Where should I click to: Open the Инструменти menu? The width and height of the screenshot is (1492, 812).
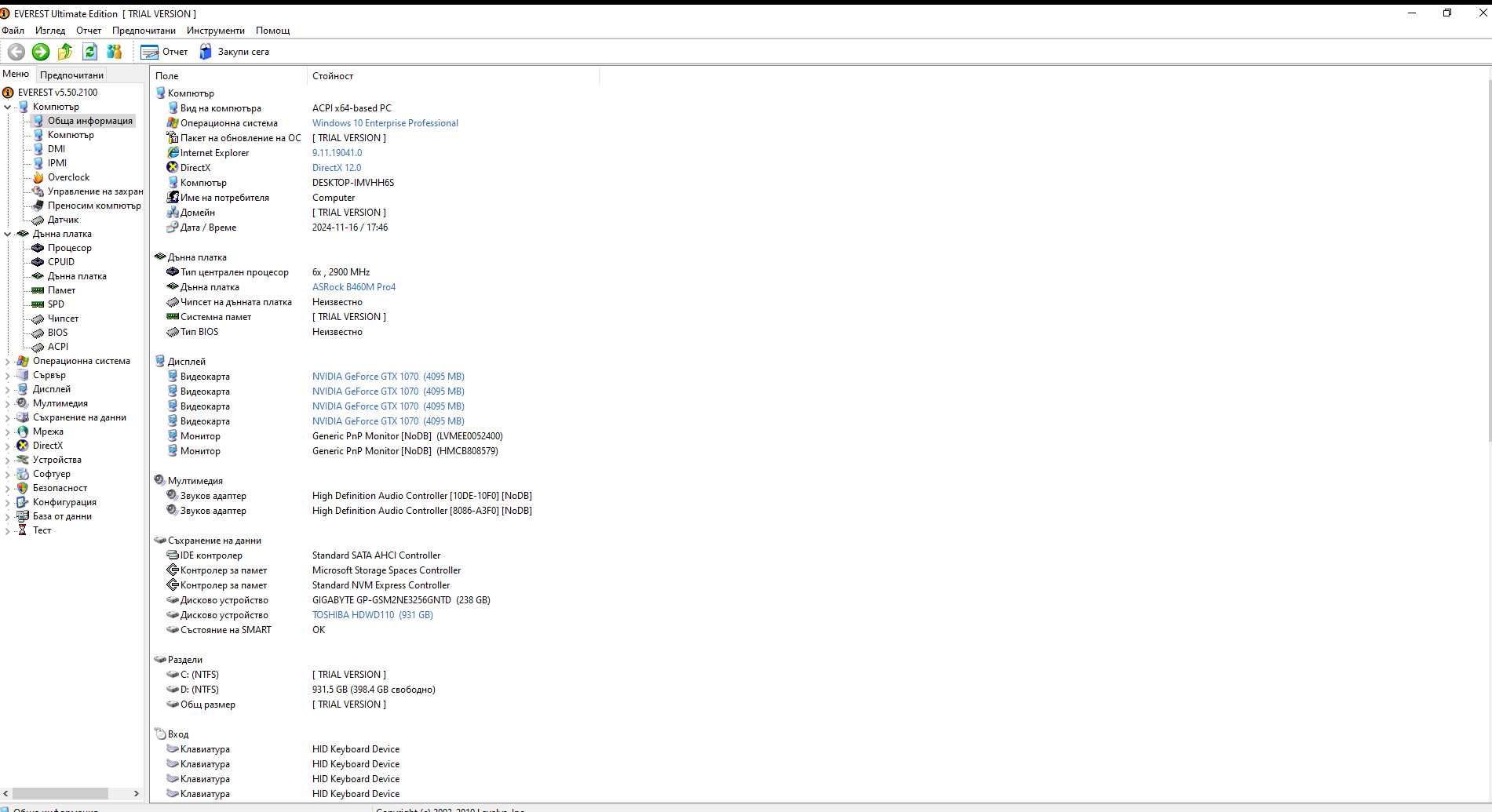point(216,31)
